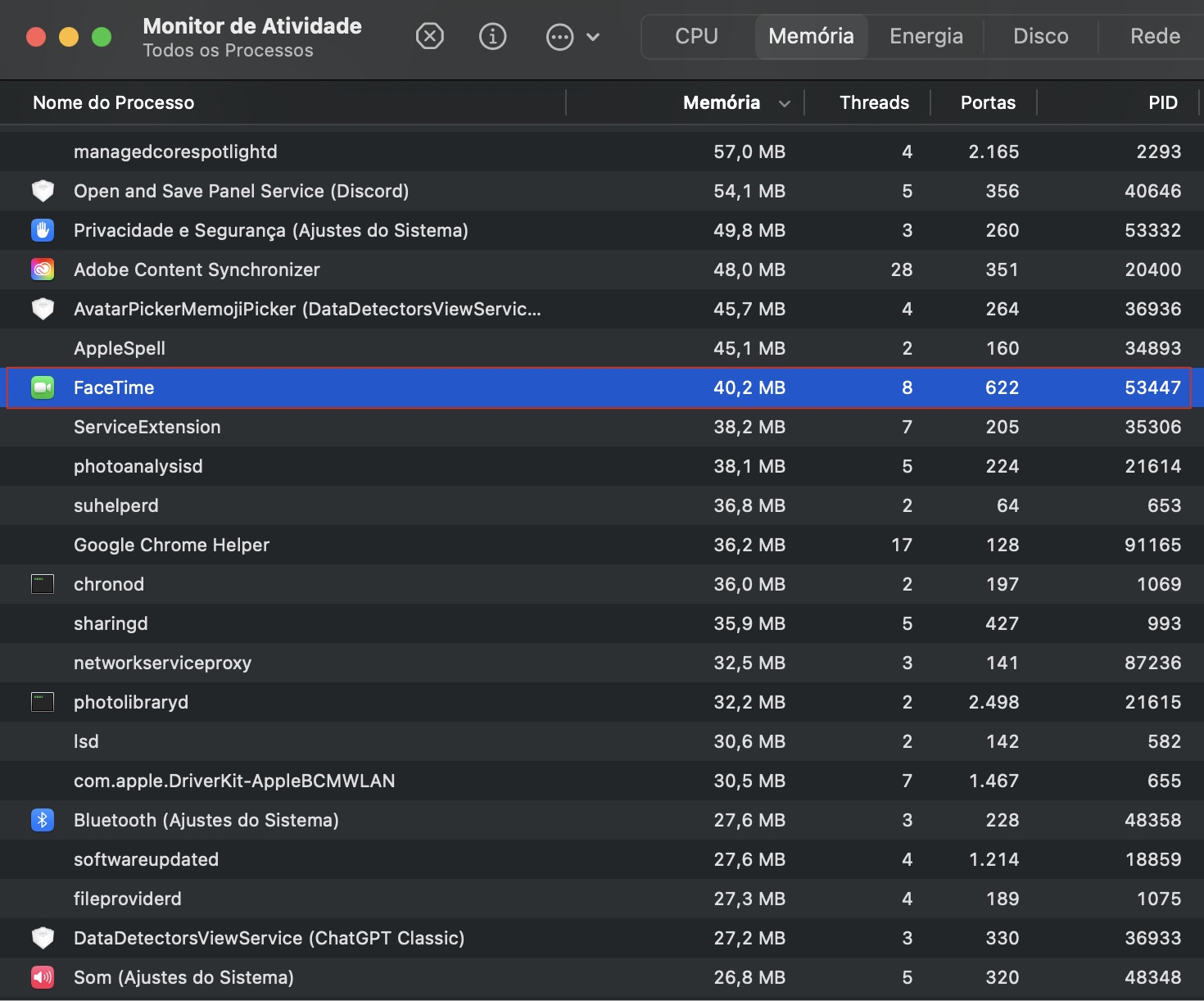Click the 622 ports value for FaceTime
This screenshot has width=1204, height=1001.
coord(1003,387)
